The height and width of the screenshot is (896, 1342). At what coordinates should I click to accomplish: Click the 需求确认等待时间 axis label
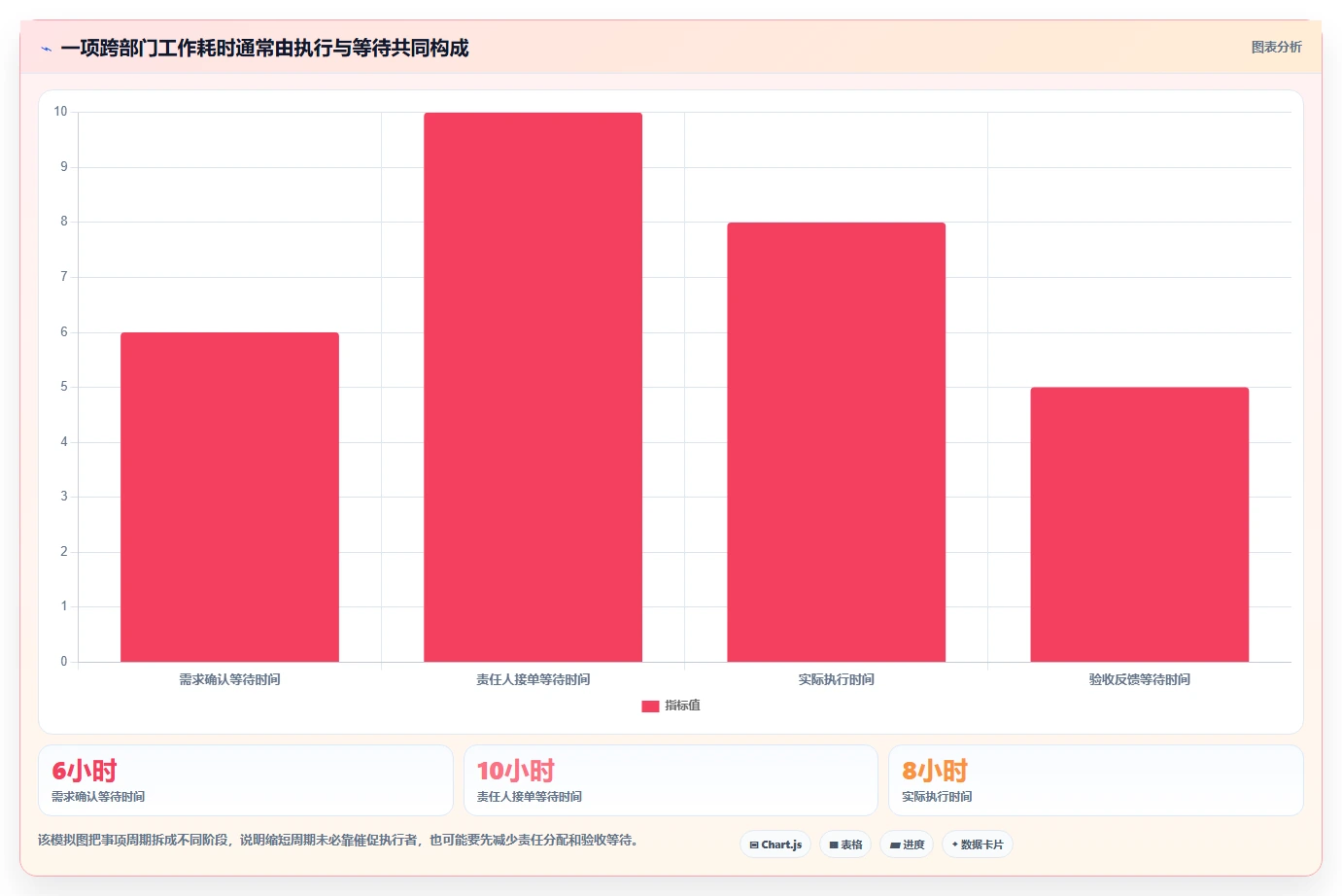(x=229, y=679)
